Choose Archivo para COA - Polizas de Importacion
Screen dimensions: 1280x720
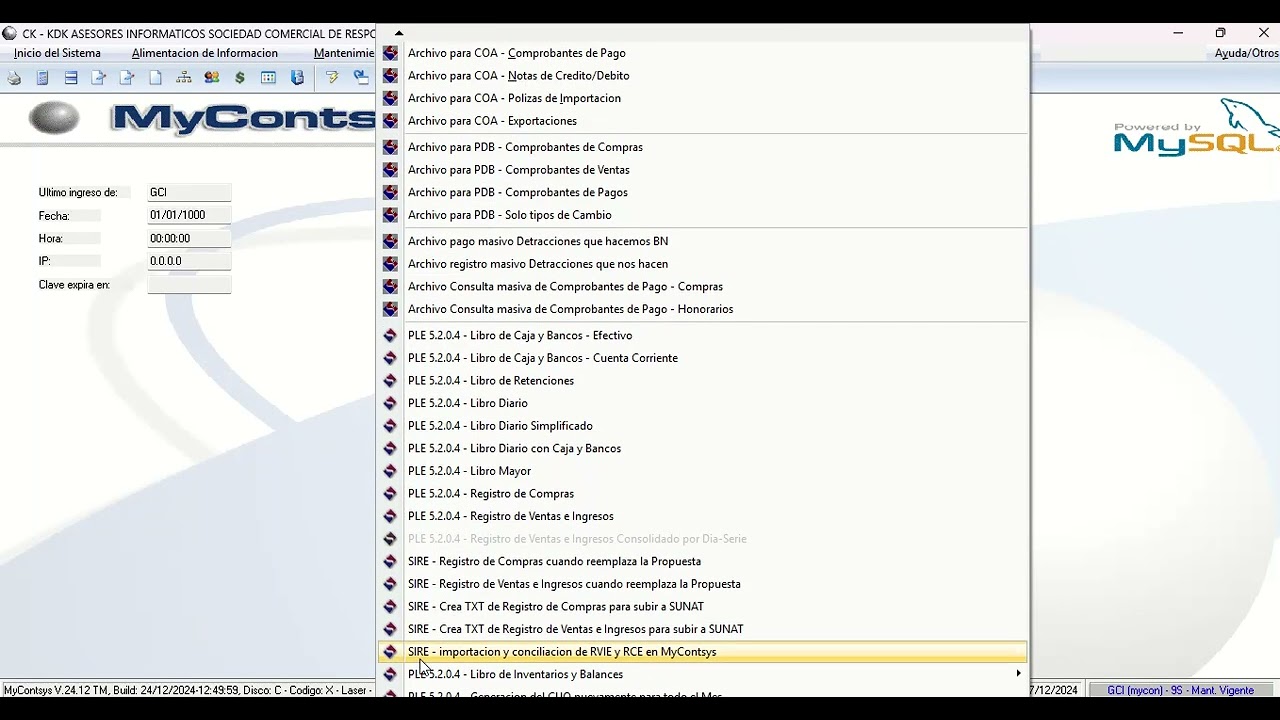click(703, 98)
